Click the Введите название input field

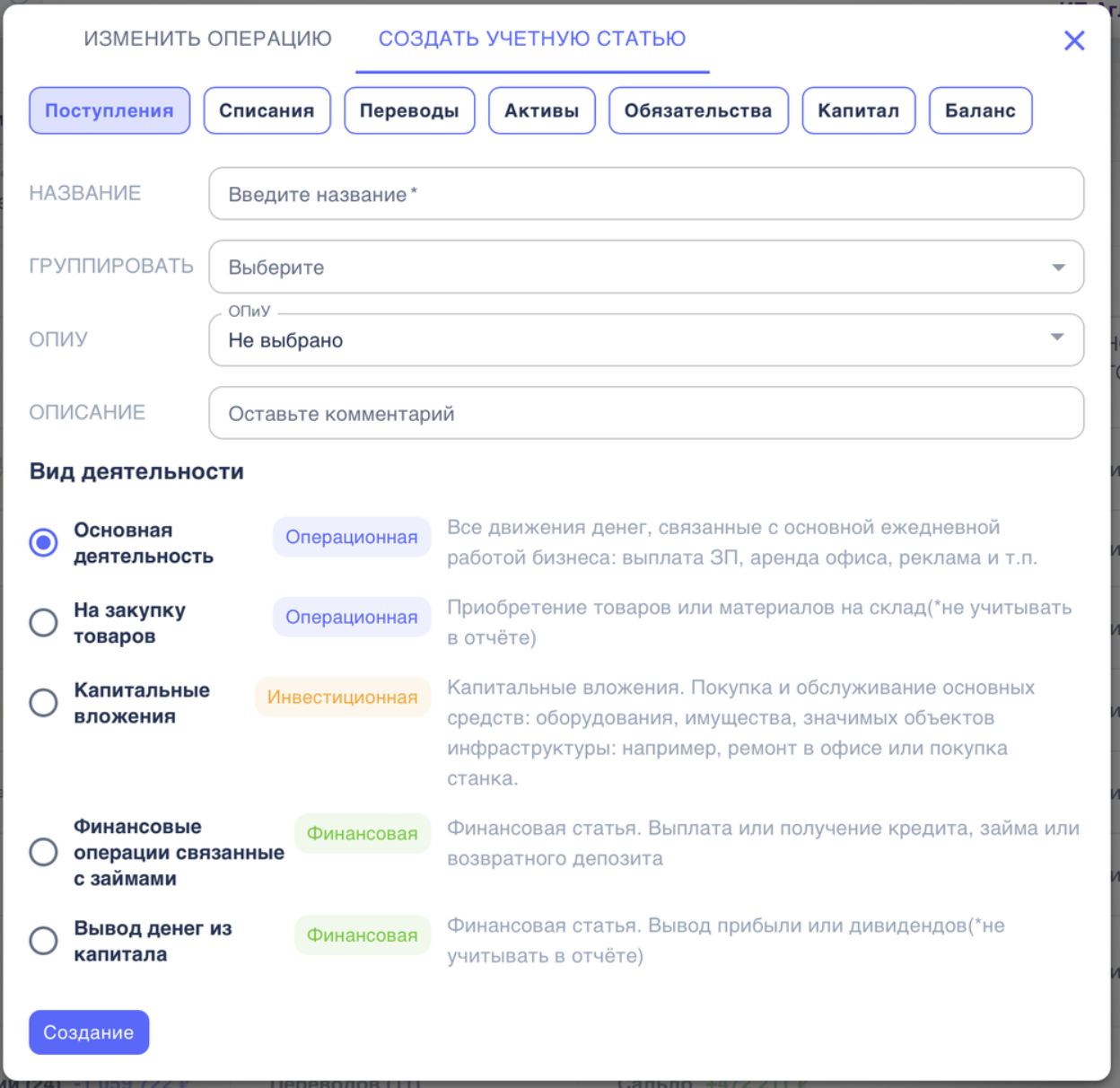(646, 194)
